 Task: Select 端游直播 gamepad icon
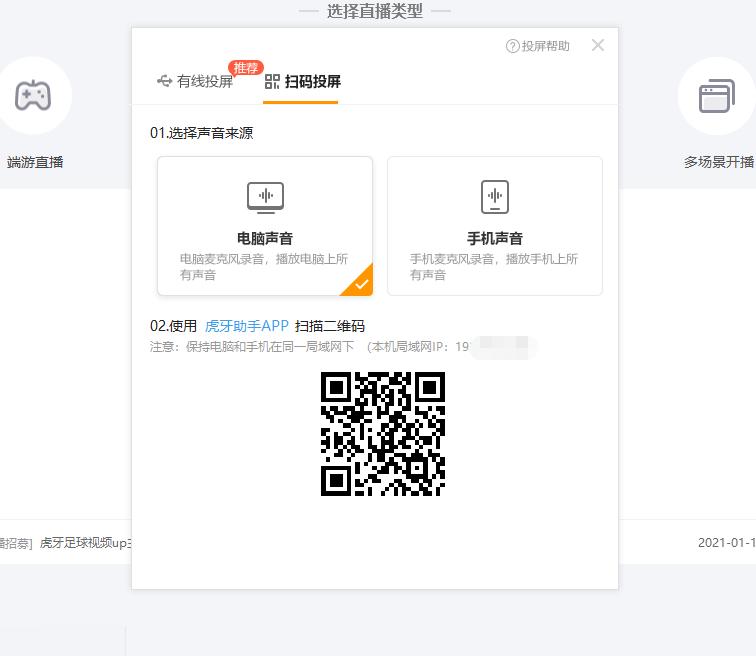click(x=33, y=95)
